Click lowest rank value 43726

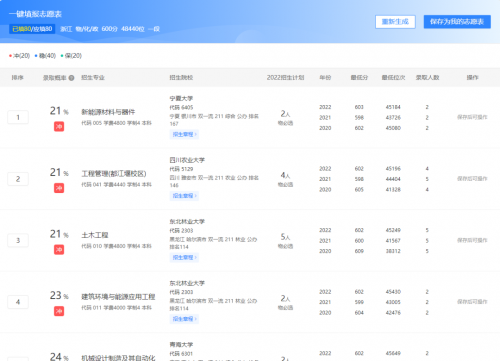[x=393, y=118]
